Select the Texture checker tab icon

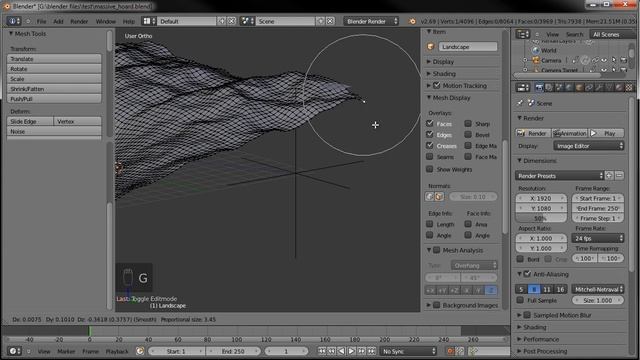629,87
